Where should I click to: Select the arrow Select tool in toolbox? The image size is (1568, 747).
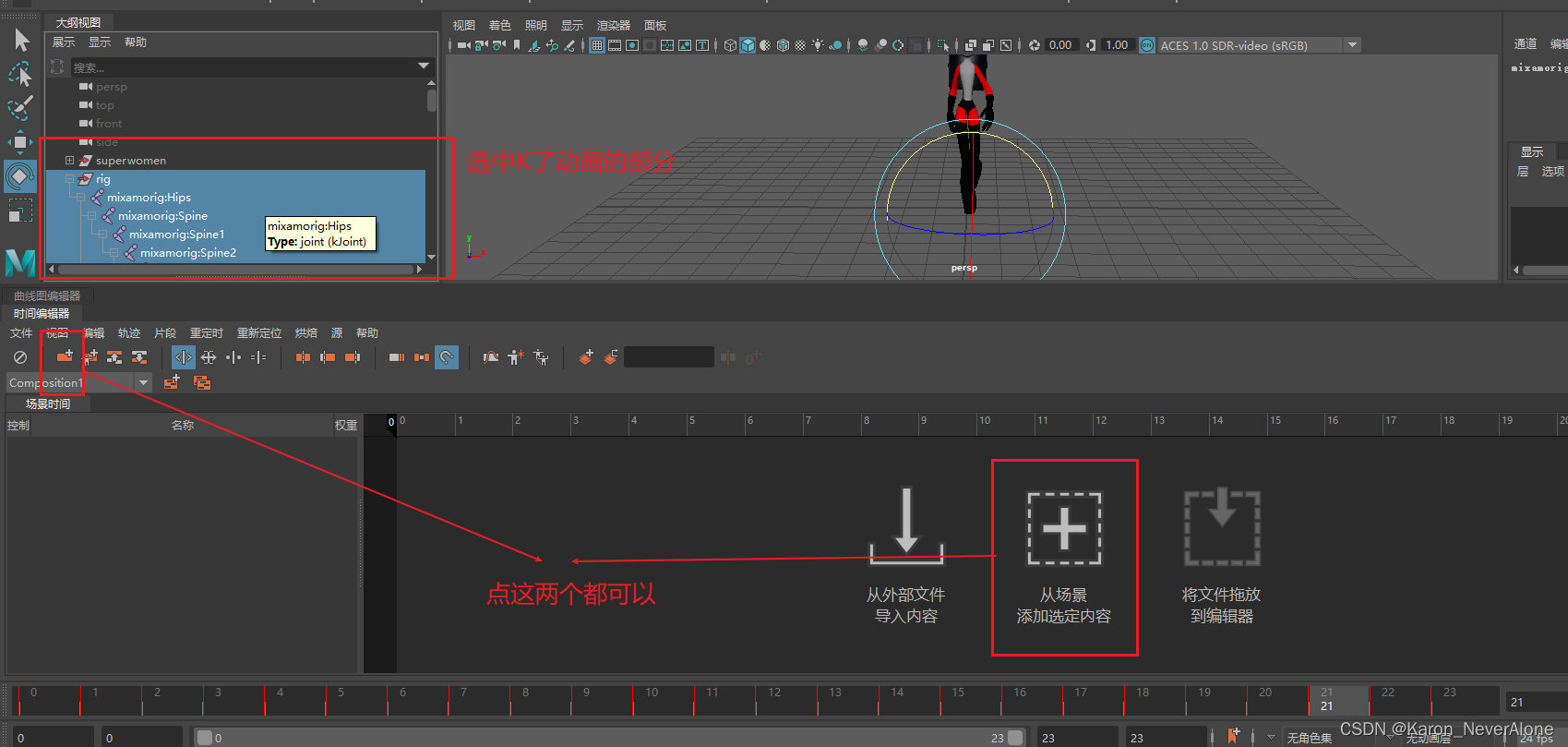tap(21, 40)
